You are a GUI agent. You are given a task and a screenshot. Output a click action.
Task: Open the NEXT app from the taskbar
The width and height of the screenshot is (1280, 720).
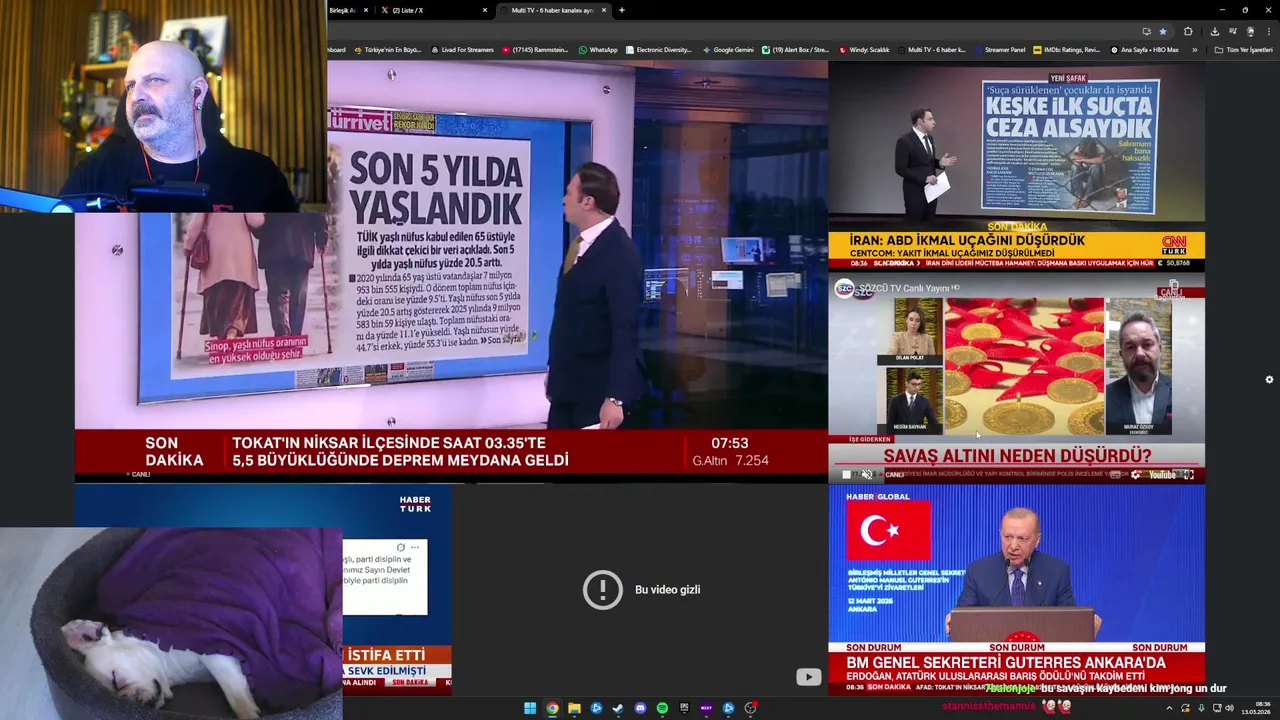pyautogui.click(x=706, y=708)
